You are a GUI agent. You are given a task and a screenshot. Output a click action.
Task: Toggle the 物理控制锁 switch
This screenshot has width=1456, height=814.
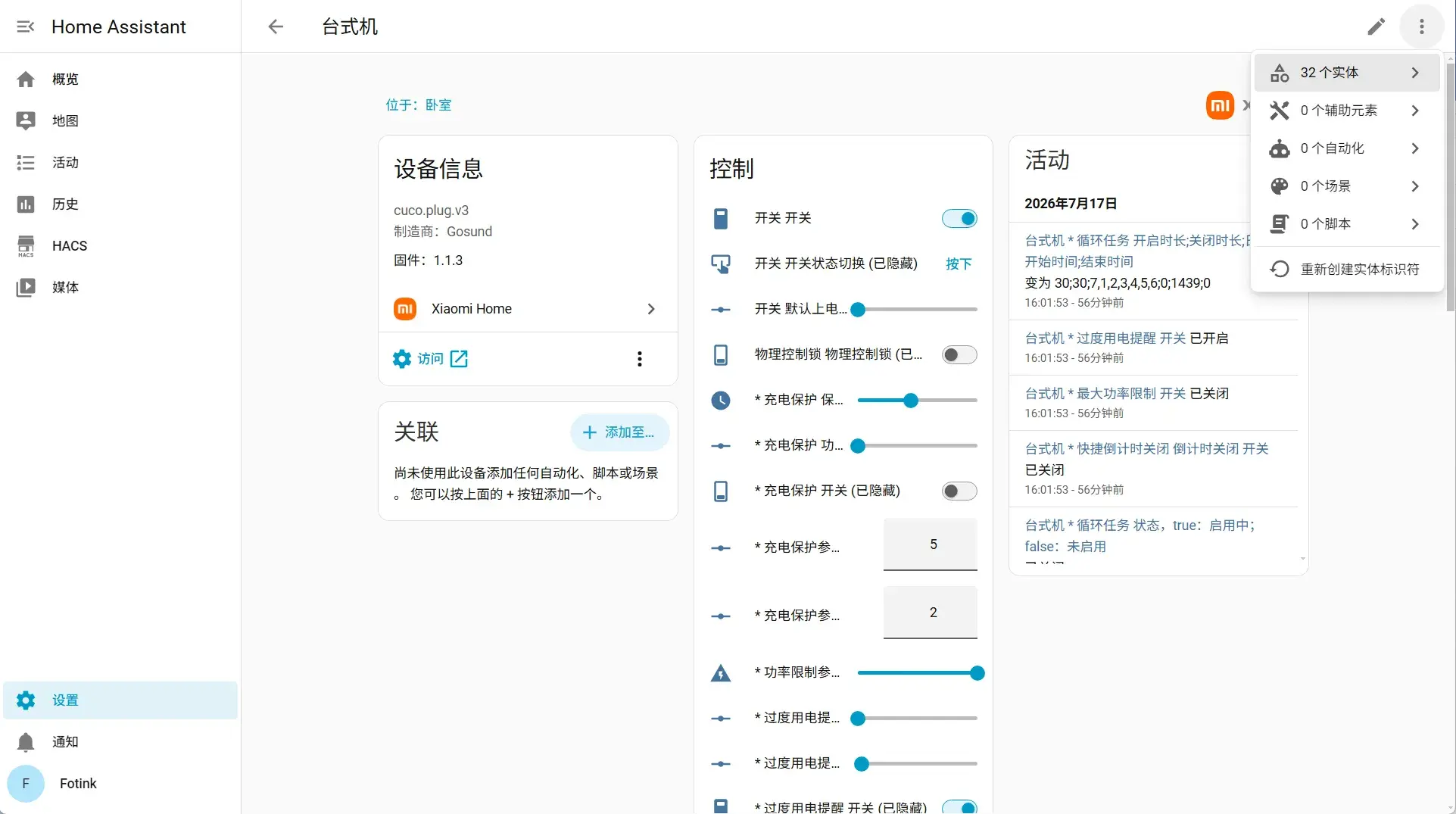pyautogui.click(x=959, y=354)
